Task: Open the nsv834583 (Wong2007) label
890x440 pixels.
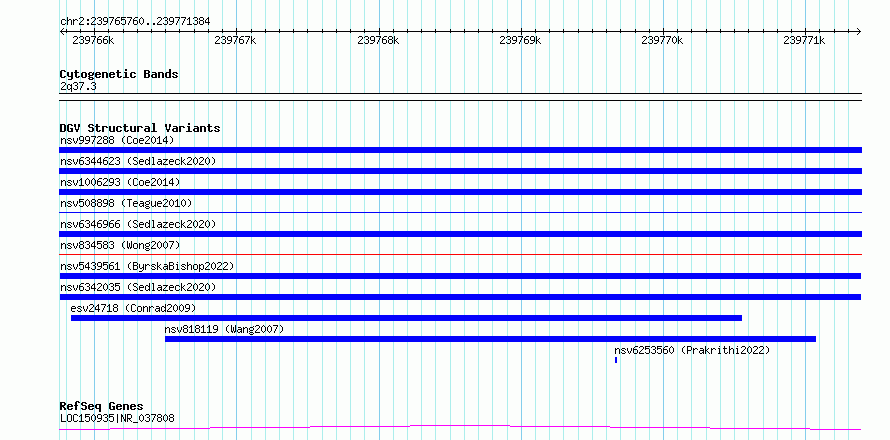Action: 120,245
